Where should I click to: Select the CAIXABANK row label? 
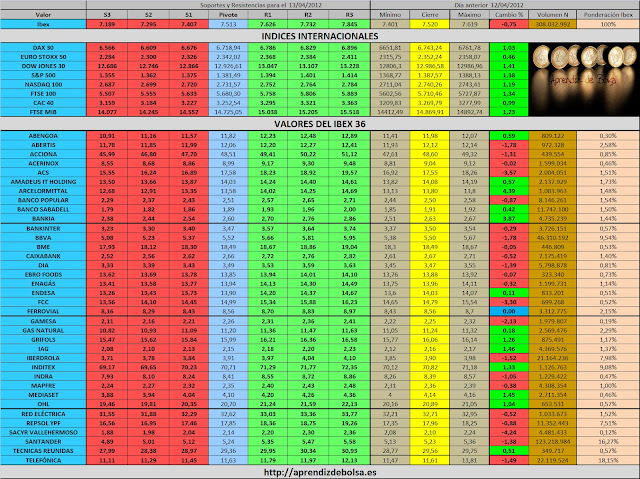pos(43,256)
